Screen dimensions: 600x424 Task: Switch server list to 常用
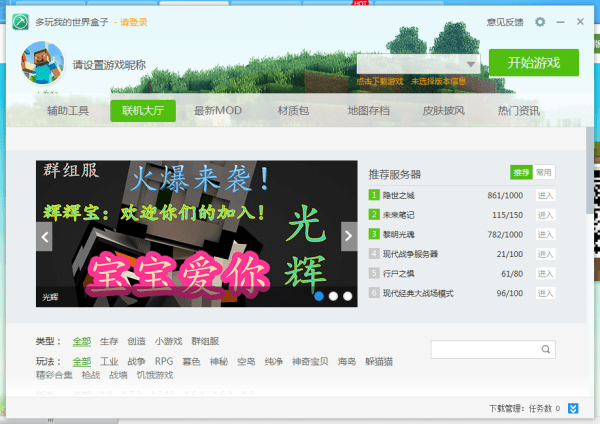pos(544,173)
